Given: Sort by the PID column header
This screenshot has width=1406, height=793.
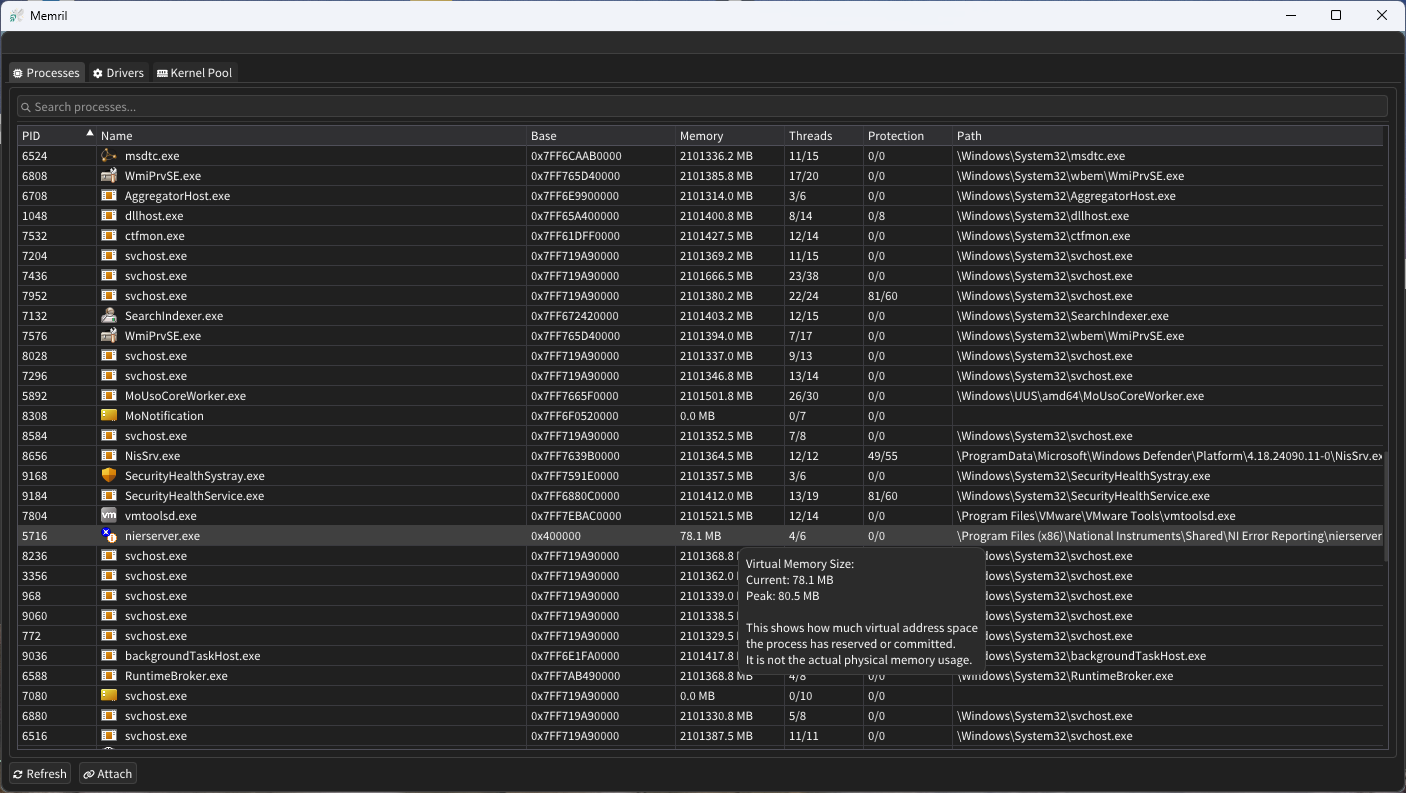Looking at the screenshot, I should [57, 136].
